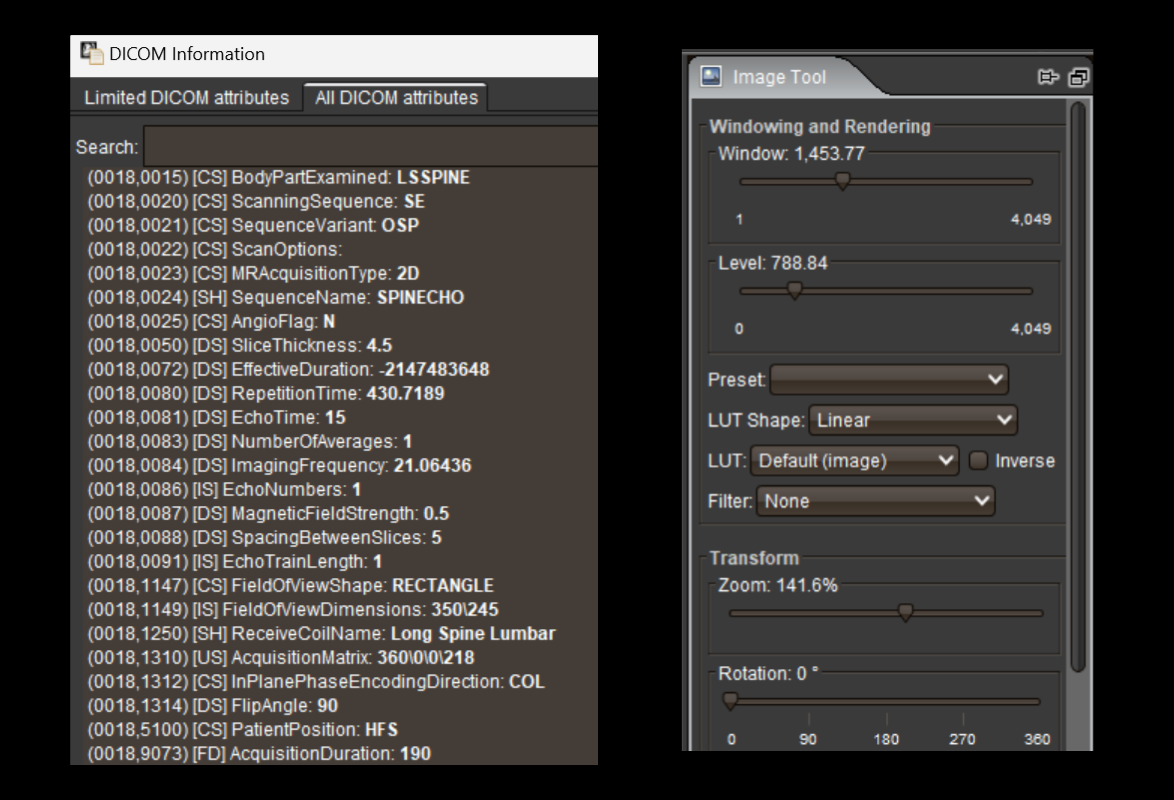Select the MagneticFieldStrength: 0.5 row

(268, 513)
